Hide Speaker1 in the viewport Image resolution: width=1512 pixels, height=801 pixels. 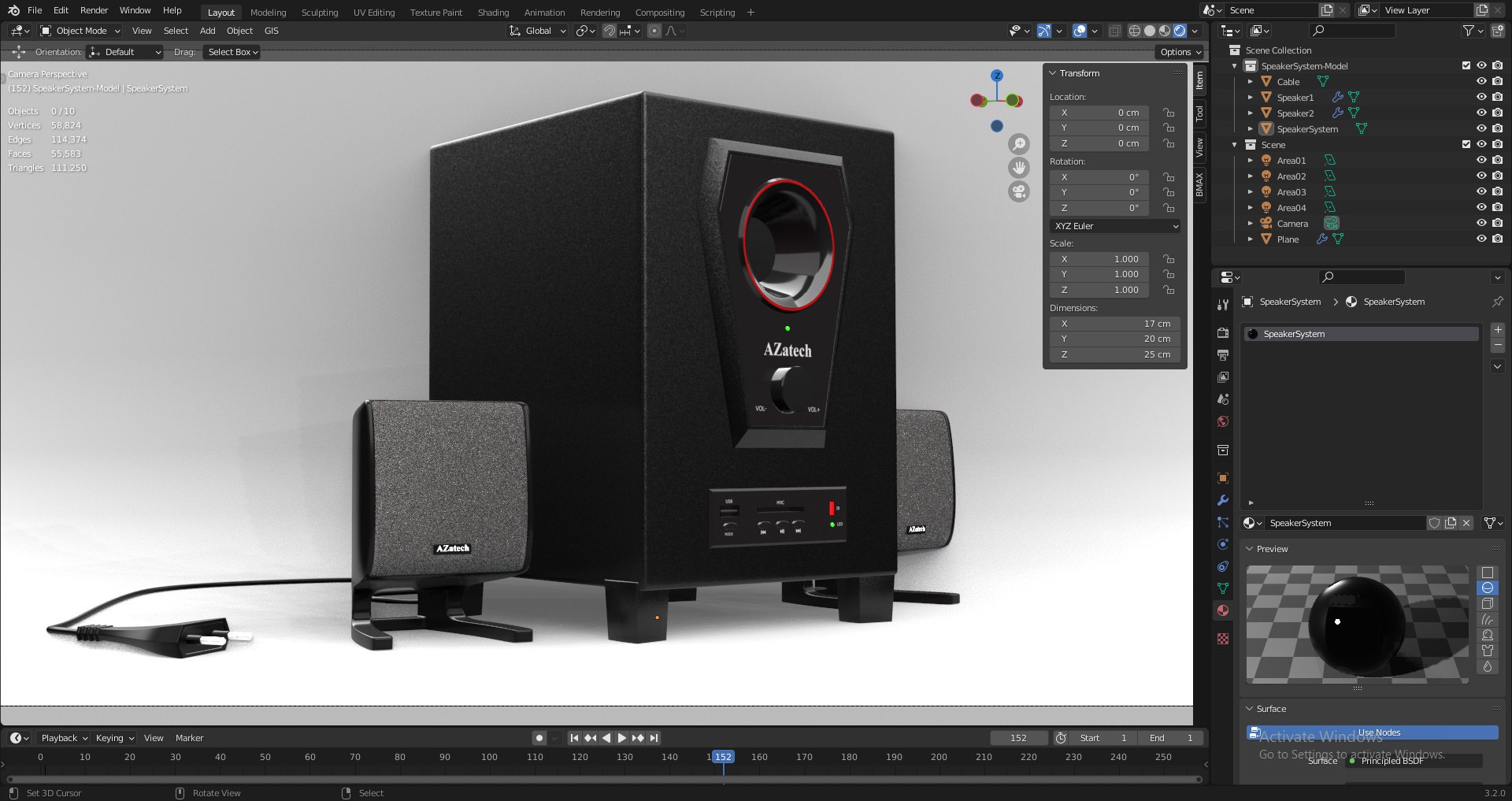pos(1481,97)
